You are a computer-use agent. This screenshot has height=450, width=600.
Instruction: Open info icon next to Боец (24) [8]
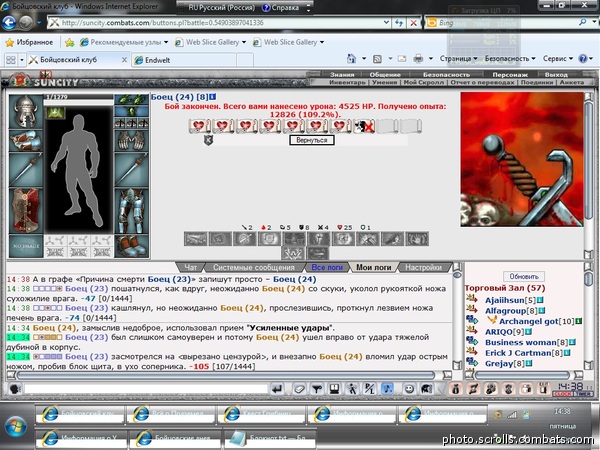click(x=213, y=97)
